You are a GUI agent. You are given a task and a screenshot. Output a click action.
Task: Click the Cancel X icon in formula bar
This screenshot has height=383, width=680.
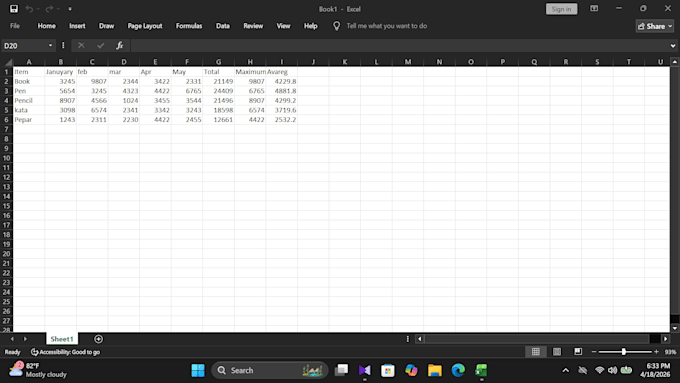tap(81, 46)
